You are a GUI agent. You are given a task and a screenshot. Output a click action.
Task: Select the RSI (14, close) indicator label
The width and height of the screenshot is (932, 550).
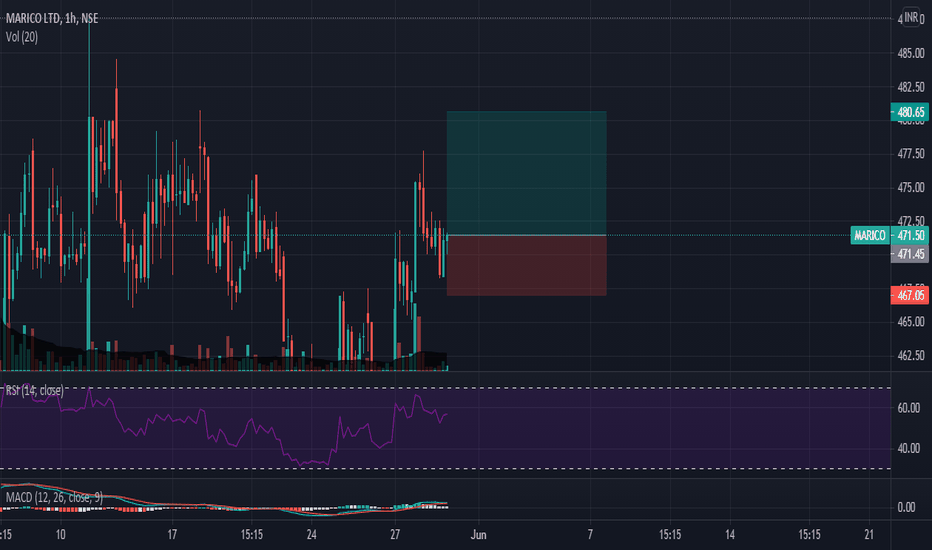(34, 391)
